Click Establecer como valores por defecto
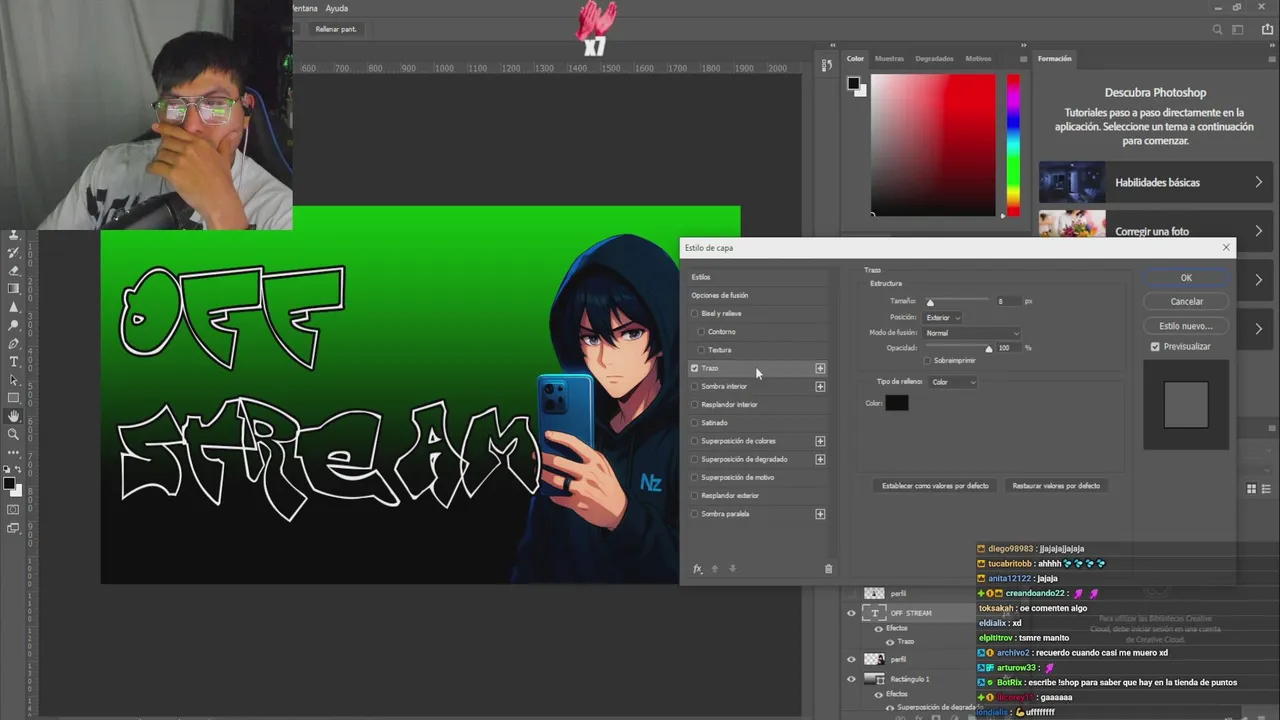The image size is (1280, 720). point(935,486)
